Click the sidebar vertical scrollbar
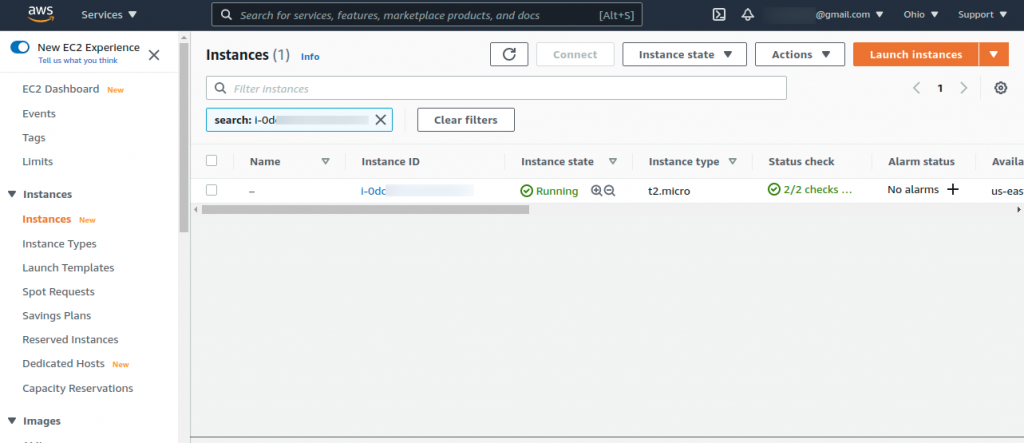Viewport: 1024px width, 443px height. [x=184, y=137]
